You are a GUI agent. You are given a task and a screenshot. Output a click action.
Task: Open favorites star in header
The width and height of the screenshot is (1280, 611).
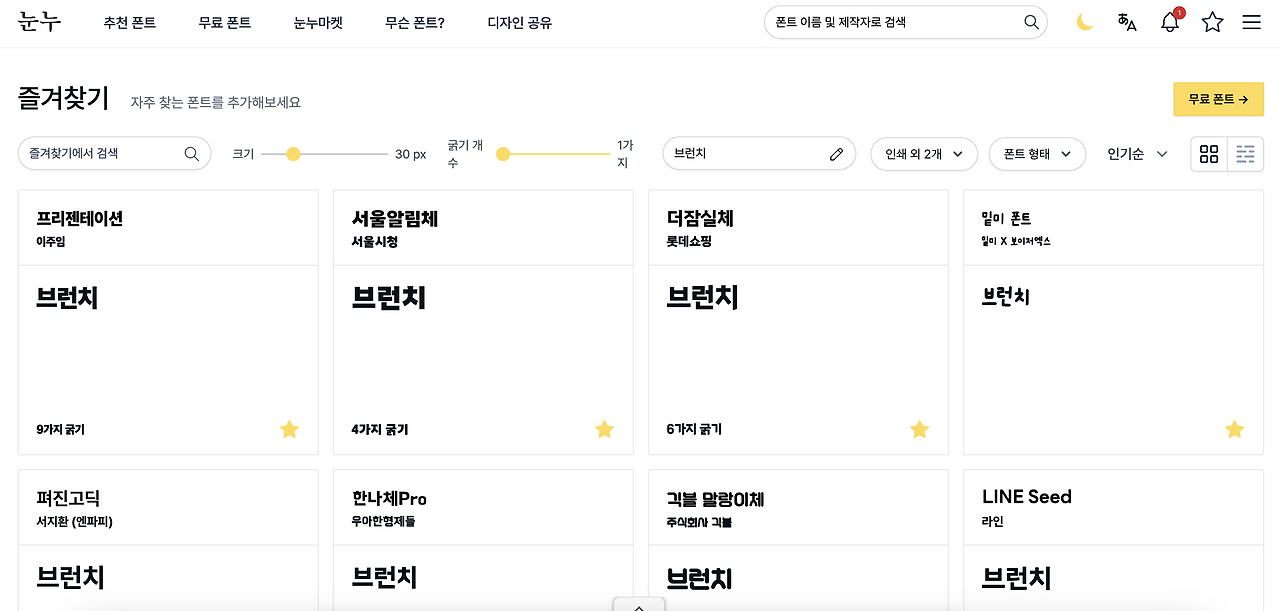pos(1212,22)
